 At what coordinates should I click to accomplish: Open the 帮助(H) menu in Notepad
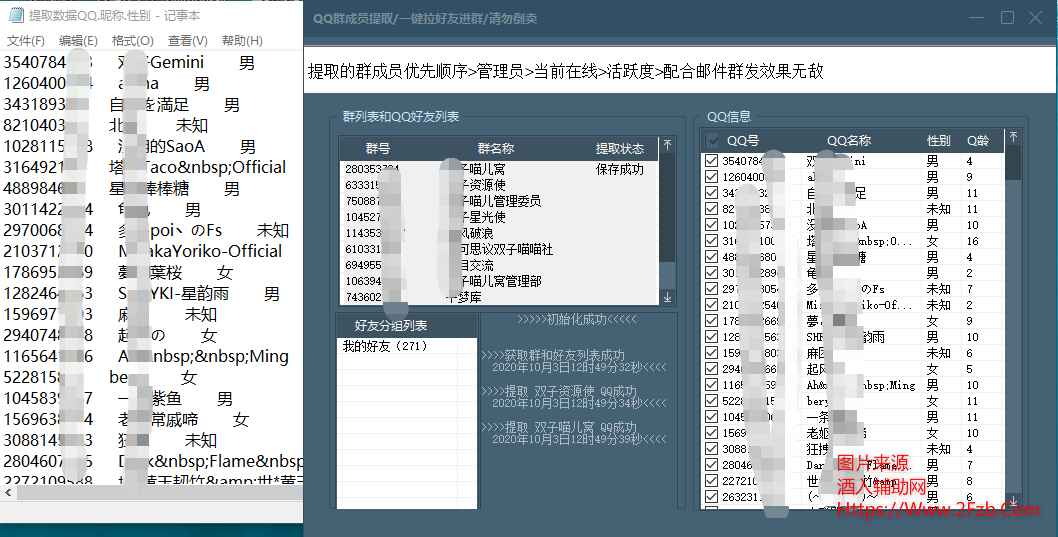(x=242, y=41)
